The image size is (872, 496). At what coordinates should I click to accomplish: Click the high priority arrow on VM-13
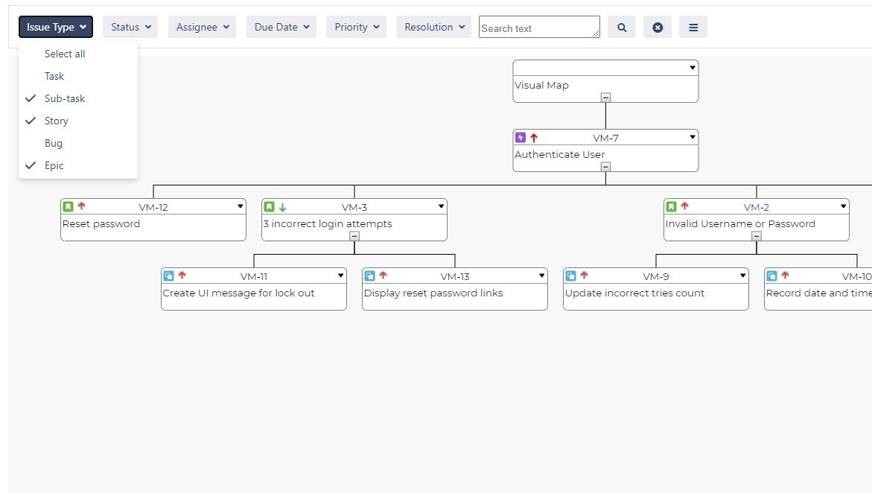coord(383,276)
